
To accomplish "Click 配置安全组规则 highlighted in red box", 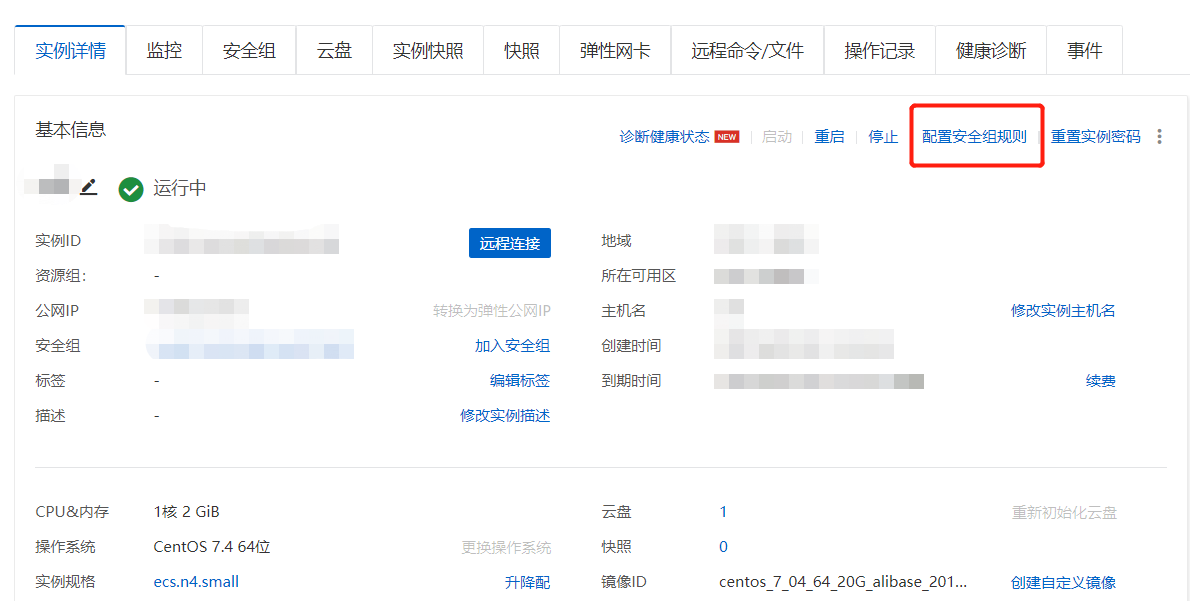I will [x=975, y=136].
